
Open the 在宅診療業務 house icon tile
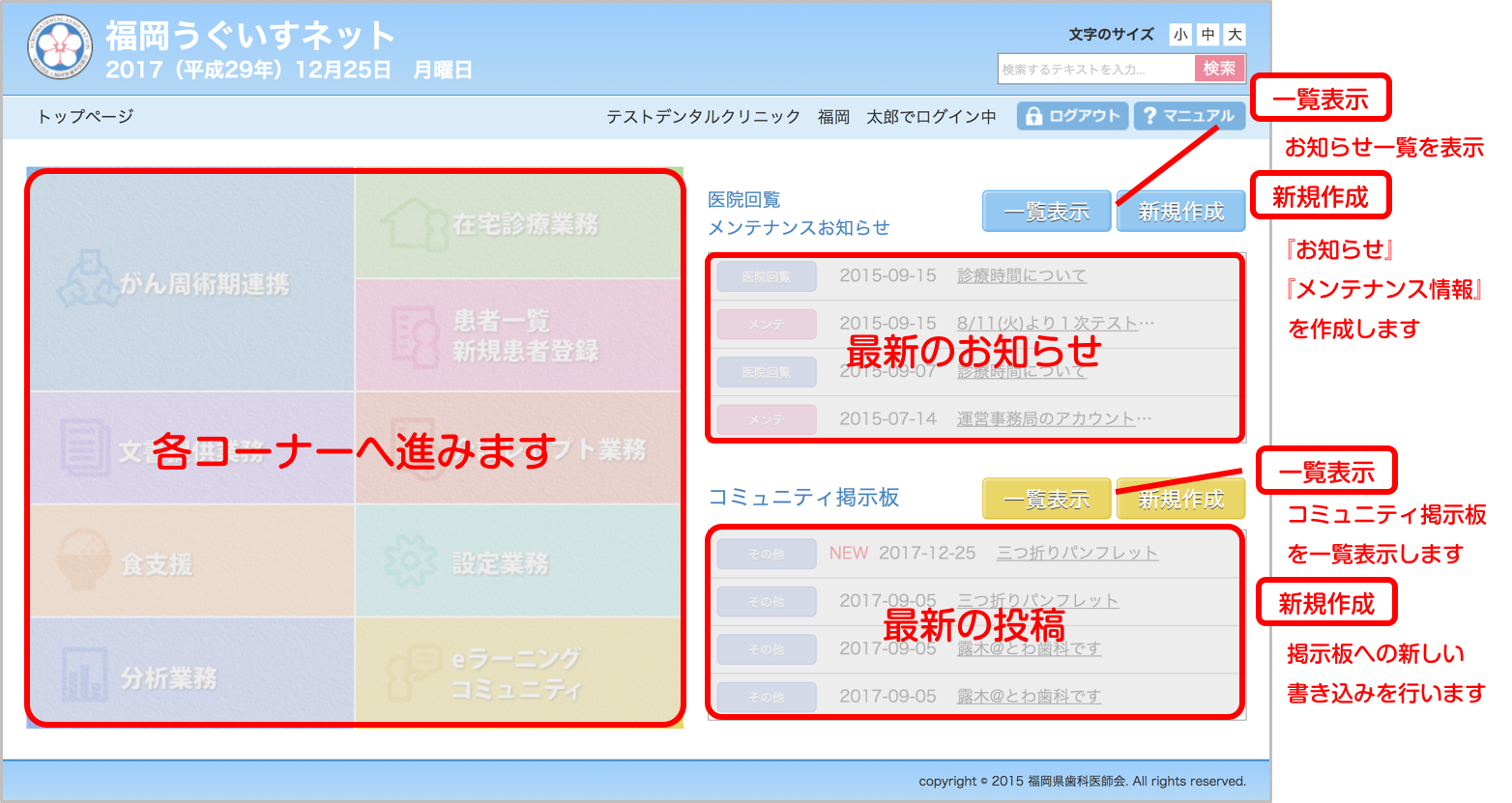click(414, 224)
